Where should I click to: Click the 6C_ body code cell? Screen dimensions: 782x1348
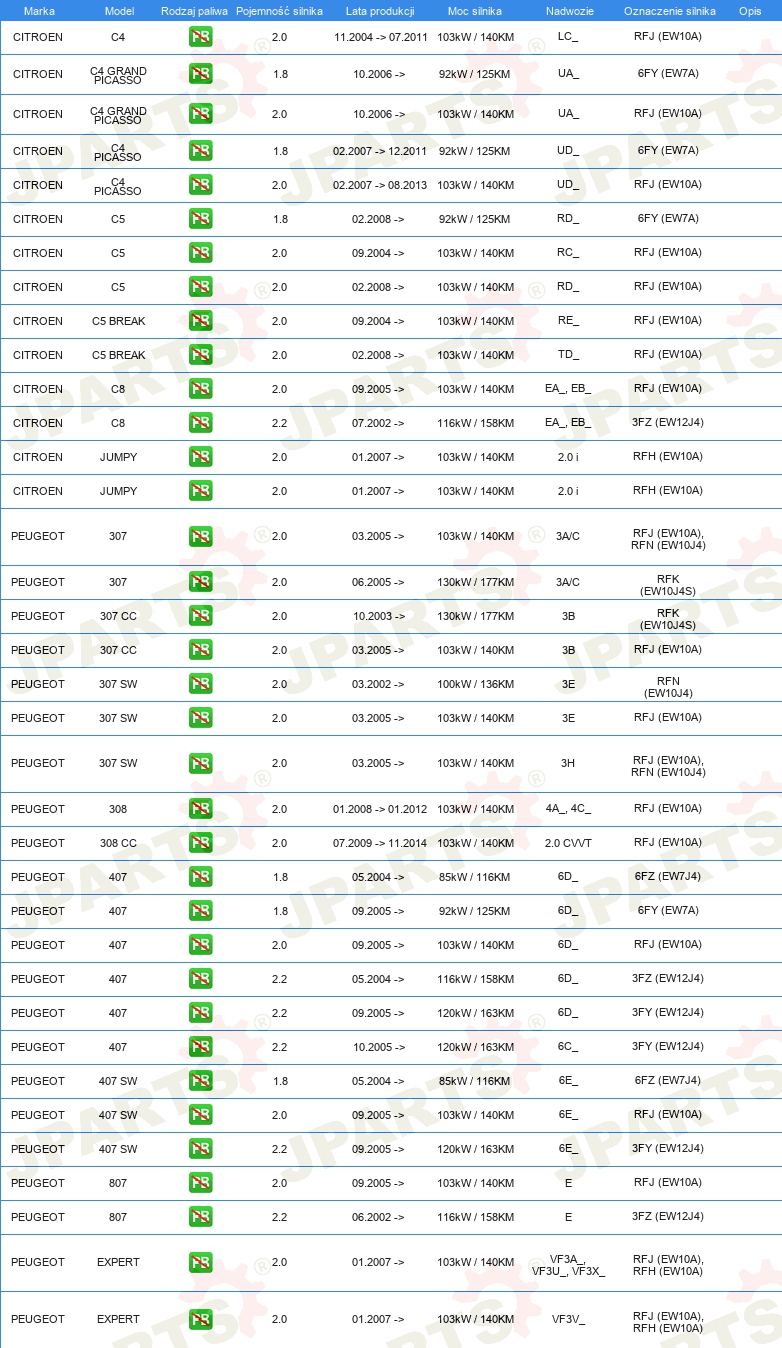point(568,1048)
